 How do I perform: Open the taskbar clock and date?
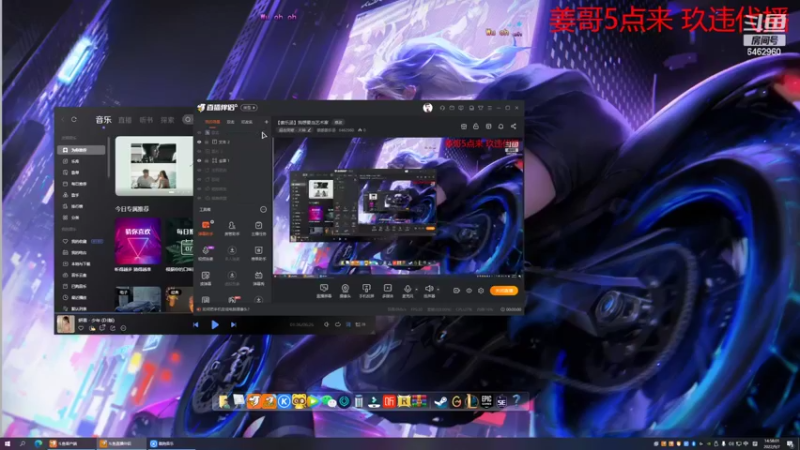coord(771,444)
